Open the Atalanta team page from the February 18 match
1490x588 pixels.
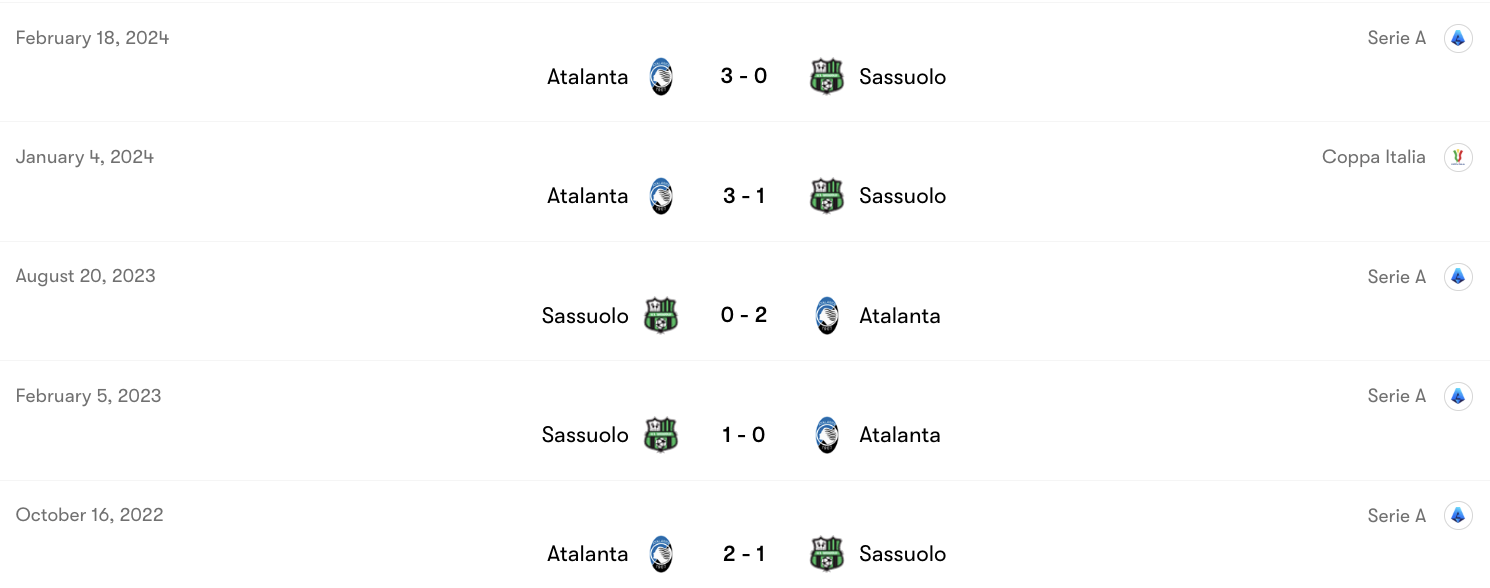587,76
